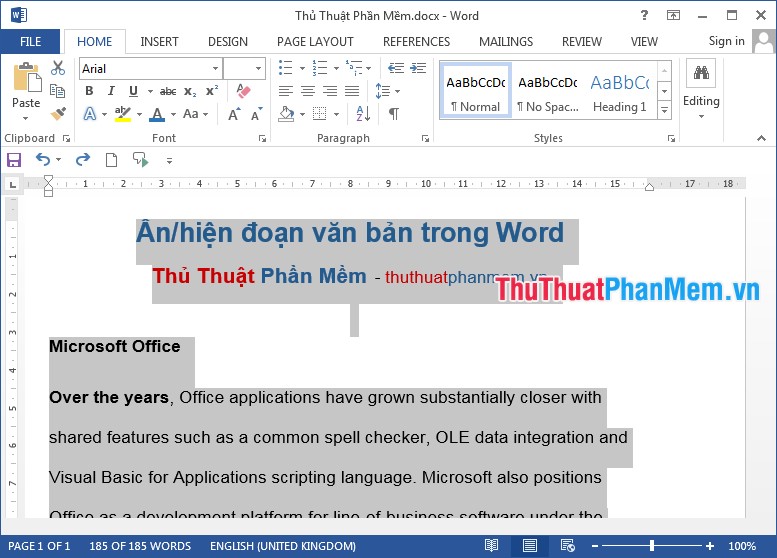Toggle Underline formatting
This screenshot has height=558, width=777.
[133, 91]
